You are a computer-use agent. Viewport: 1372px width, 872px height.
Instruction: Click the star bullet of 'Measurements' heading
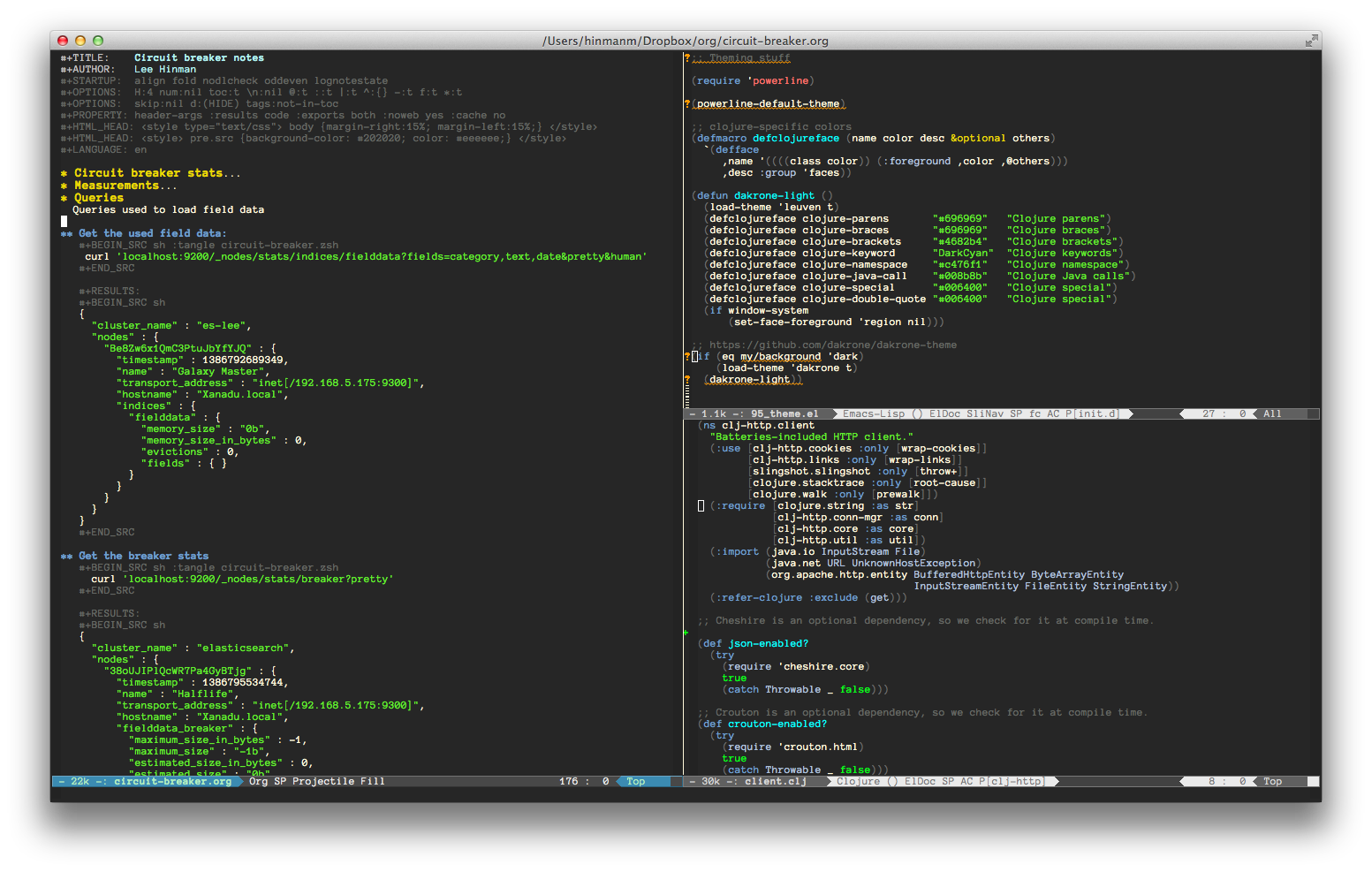[64, 186]
